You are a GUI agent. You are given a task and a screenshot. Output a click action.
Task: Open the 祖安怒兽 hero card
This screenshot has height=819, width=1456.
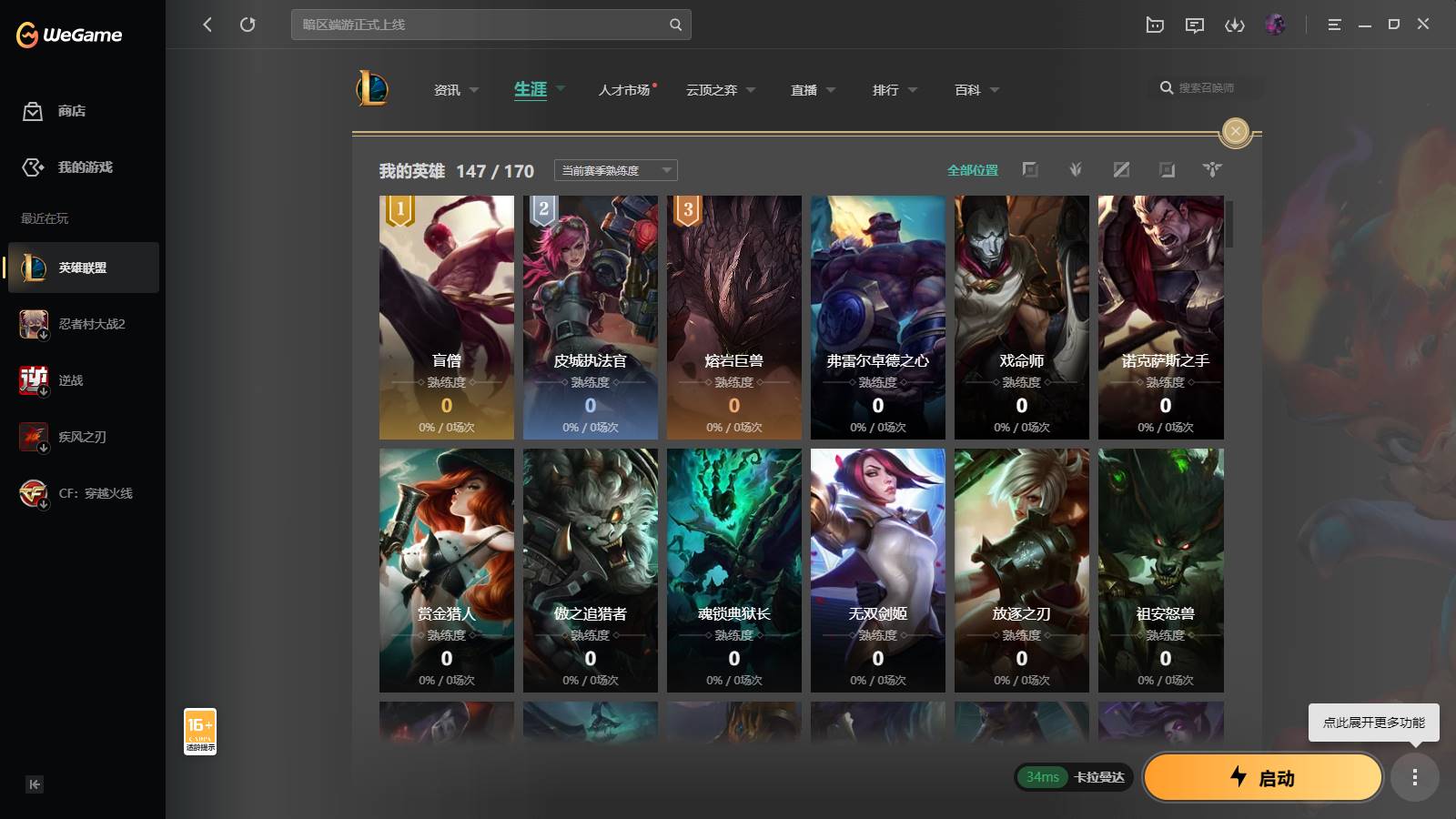pyautogui.click(x=1161, y=571)
